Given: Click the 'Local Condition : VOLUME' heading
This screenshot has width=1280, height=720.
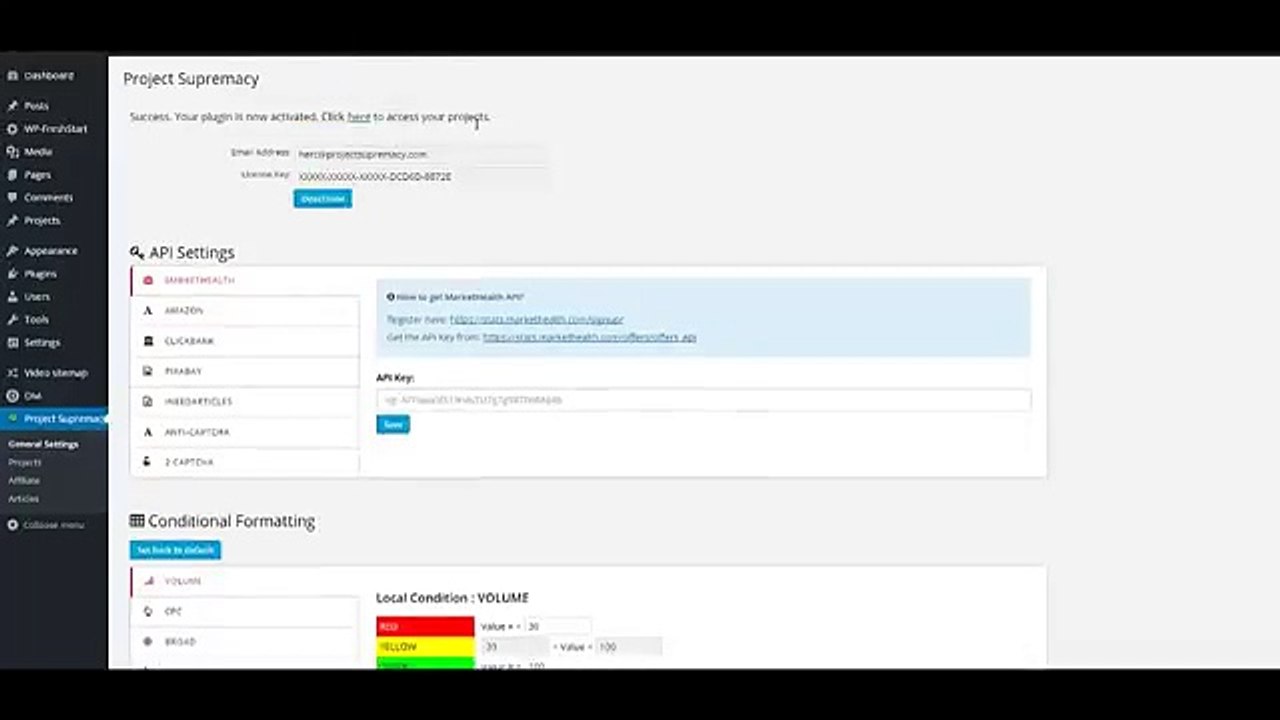Looking at the screenshot, I should (x=452, y=598).
